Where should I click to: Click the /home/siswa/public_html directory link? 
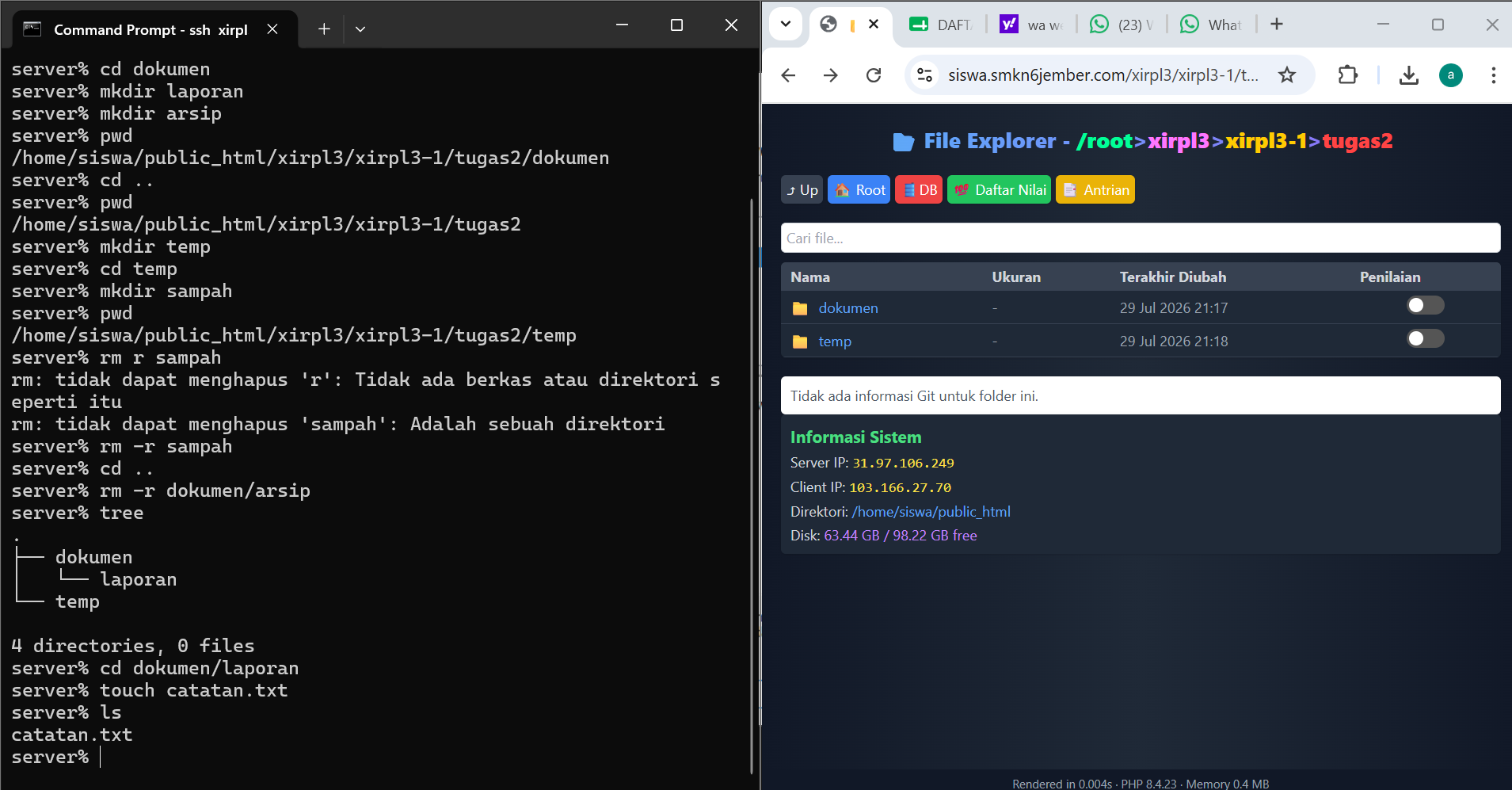(931, 512)
